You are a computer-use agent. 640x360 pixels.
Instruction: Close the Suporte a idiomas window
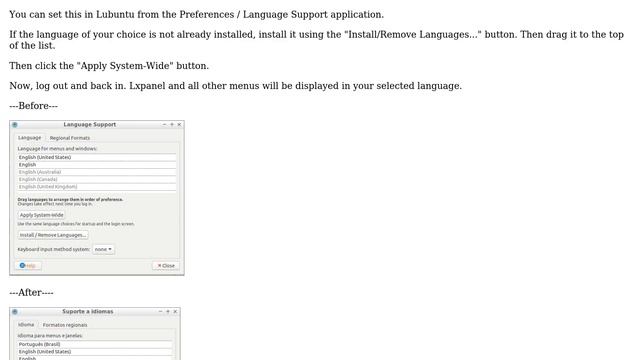tap(175, 311)
